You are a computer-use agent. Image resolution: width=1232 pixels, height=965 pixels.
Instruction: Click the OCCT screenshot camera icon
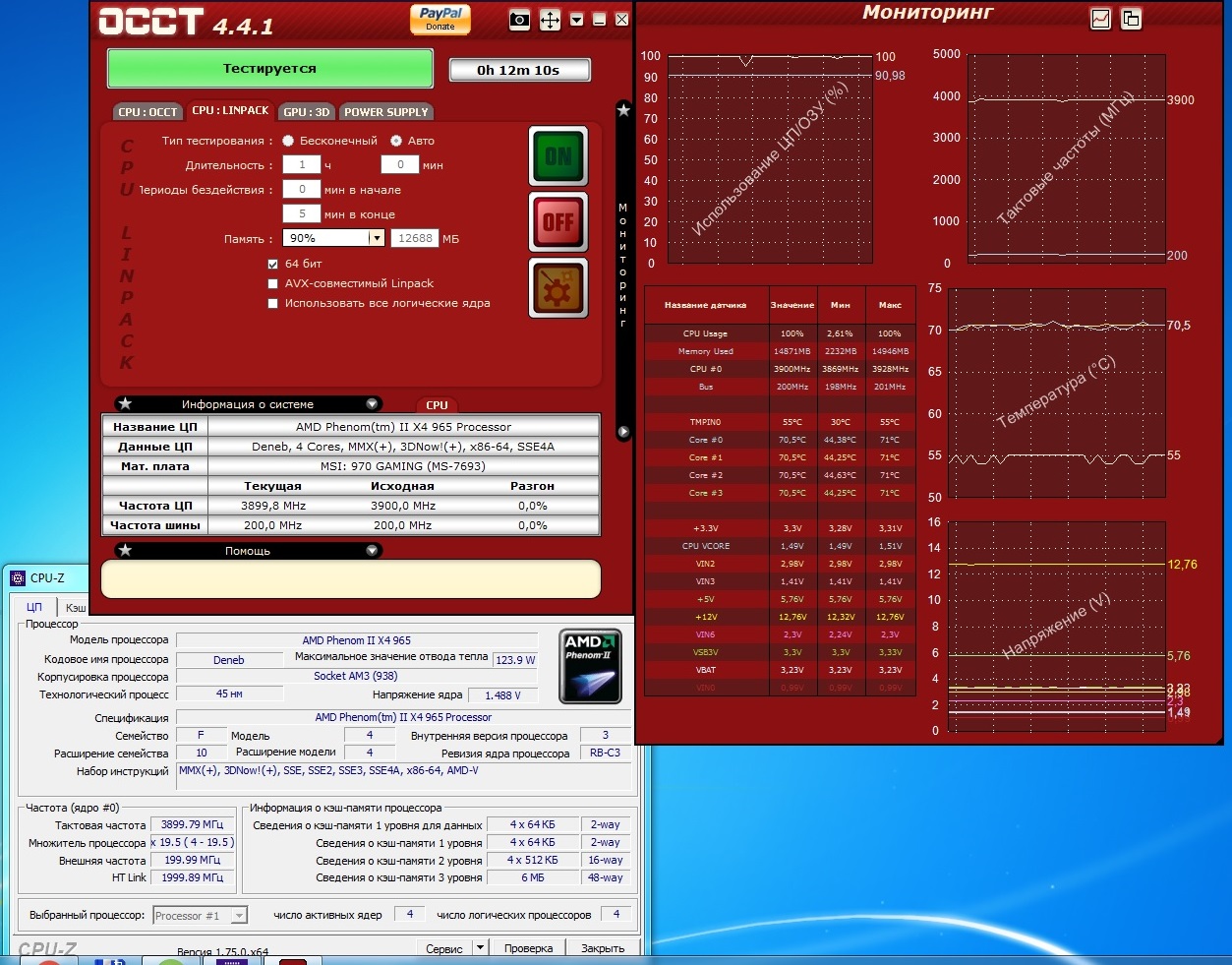[520, 20]
